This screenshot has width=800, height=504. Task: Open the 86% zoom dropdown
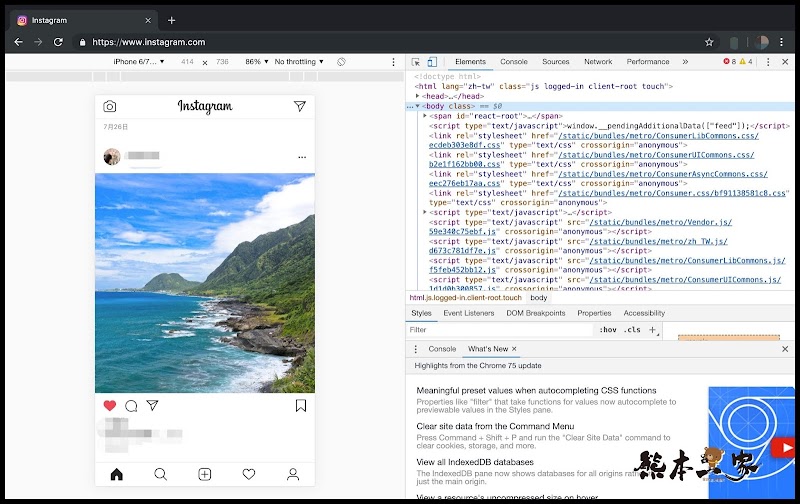click(x=257, y=62)
